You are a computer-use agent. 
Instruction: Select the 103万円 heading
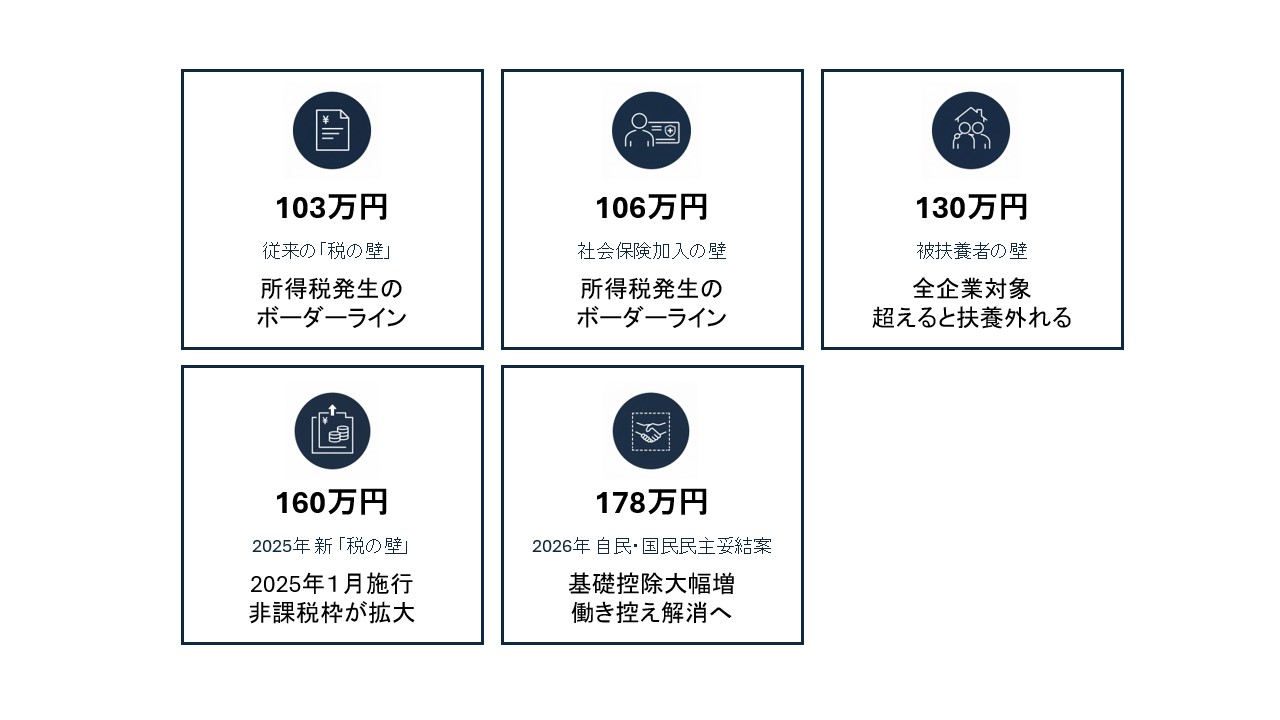332,208
